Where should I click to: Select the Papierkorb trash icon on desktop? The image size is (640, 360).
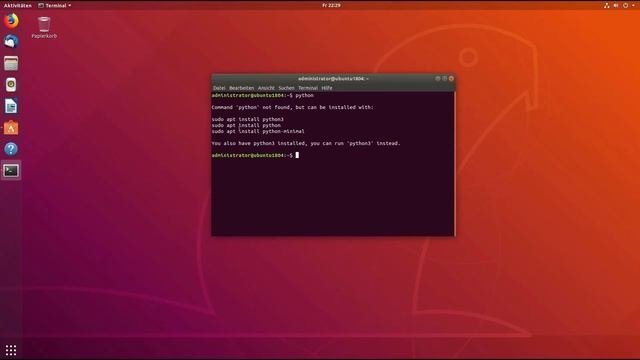44,27
